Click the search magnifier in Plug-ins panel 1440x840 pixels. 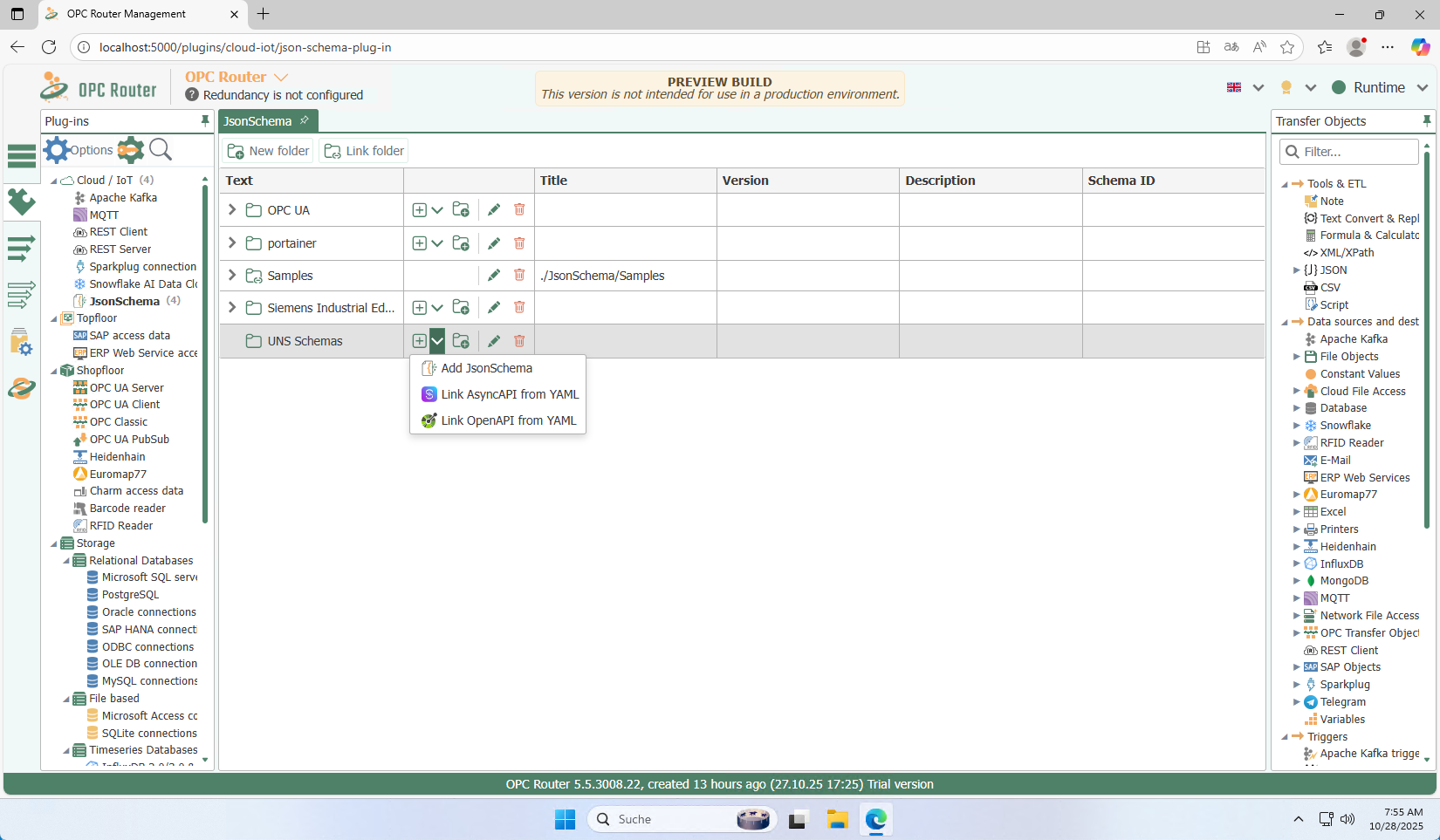[161, 150]
